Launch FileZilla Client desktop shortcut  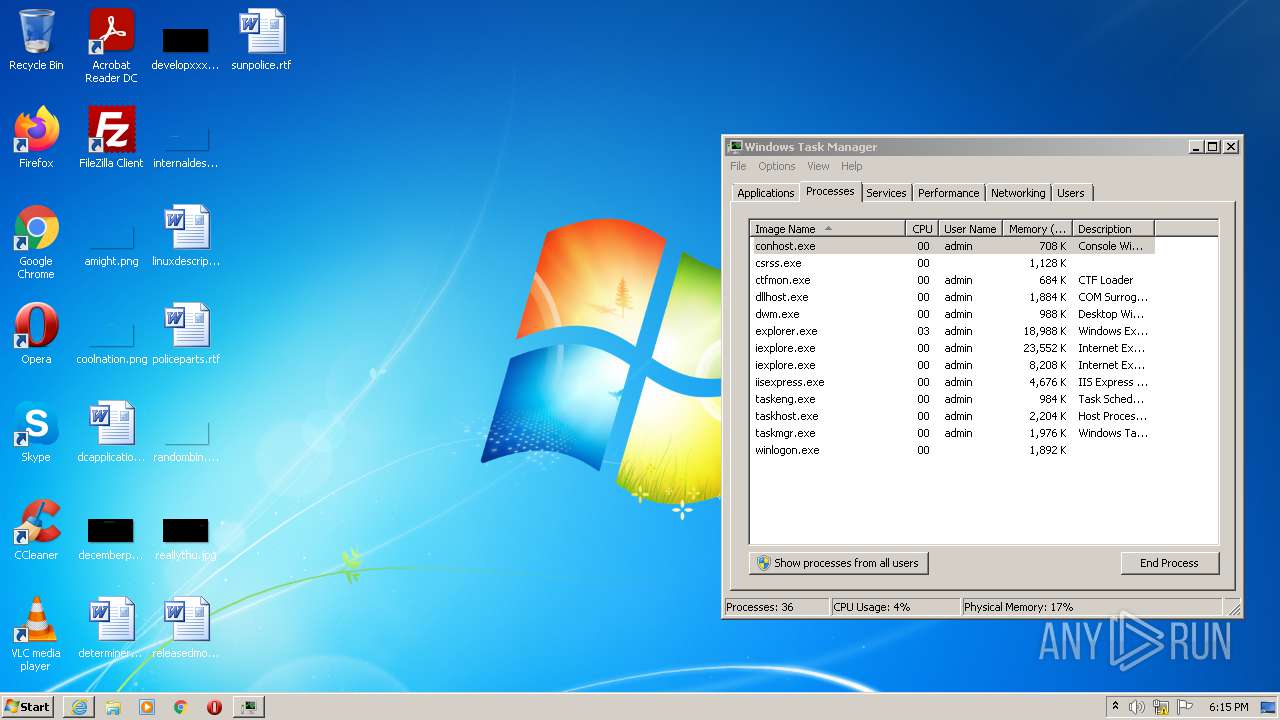coord(111,138)
